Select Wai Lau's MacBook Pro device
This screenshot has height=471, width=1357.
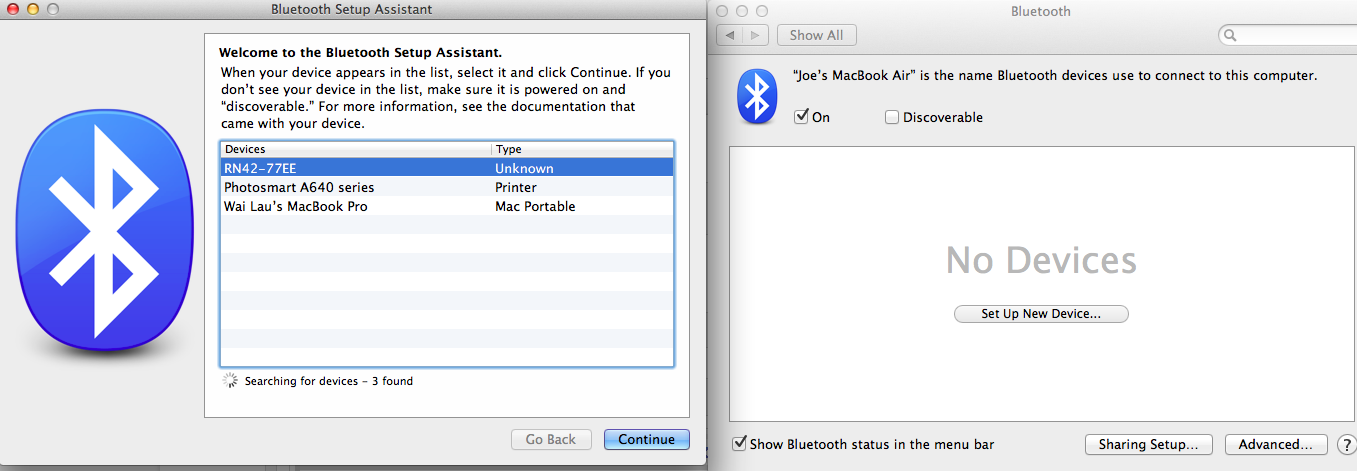pyautogui.click(x=447, y=206)
